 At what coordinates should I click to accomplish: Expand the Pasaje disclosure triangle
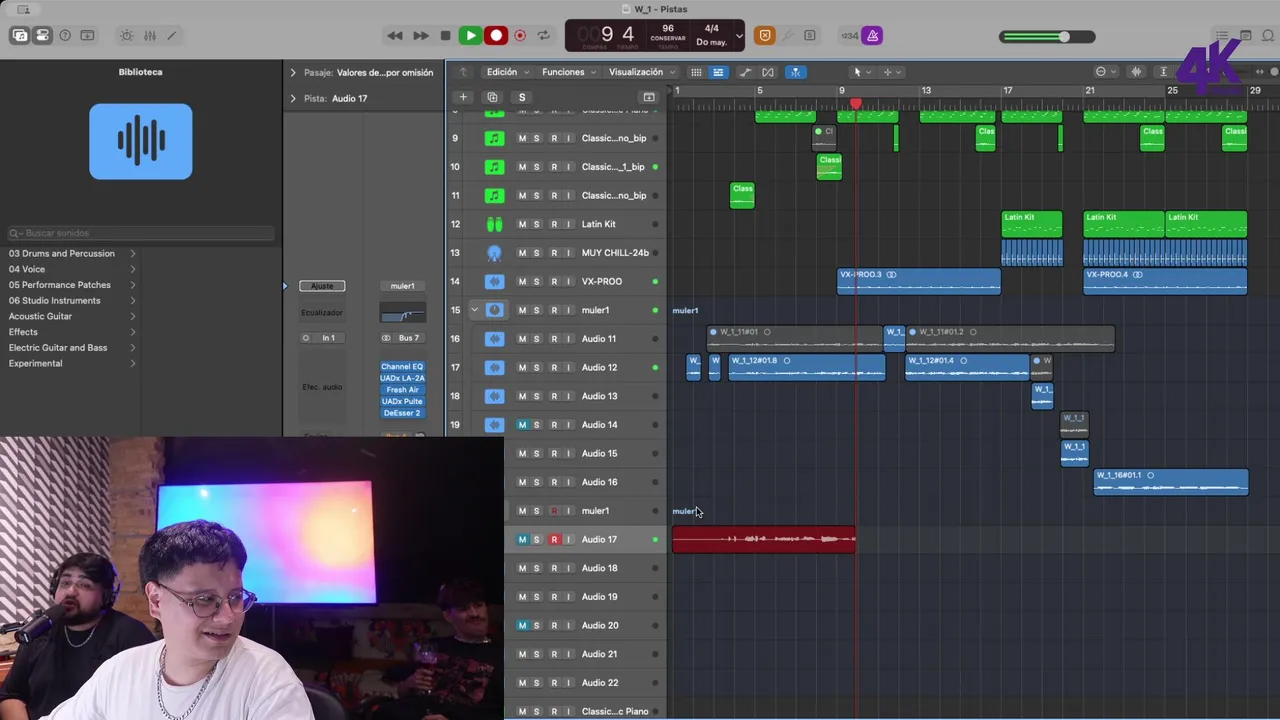[293, 73]
